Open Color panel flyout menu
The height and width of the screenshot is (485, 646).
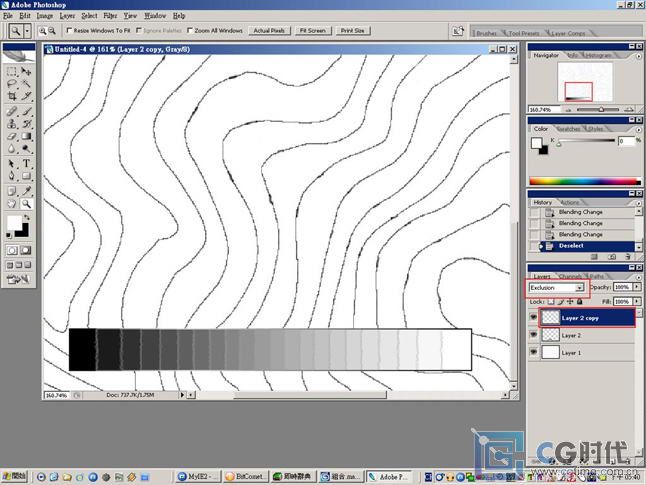(639, 129)
